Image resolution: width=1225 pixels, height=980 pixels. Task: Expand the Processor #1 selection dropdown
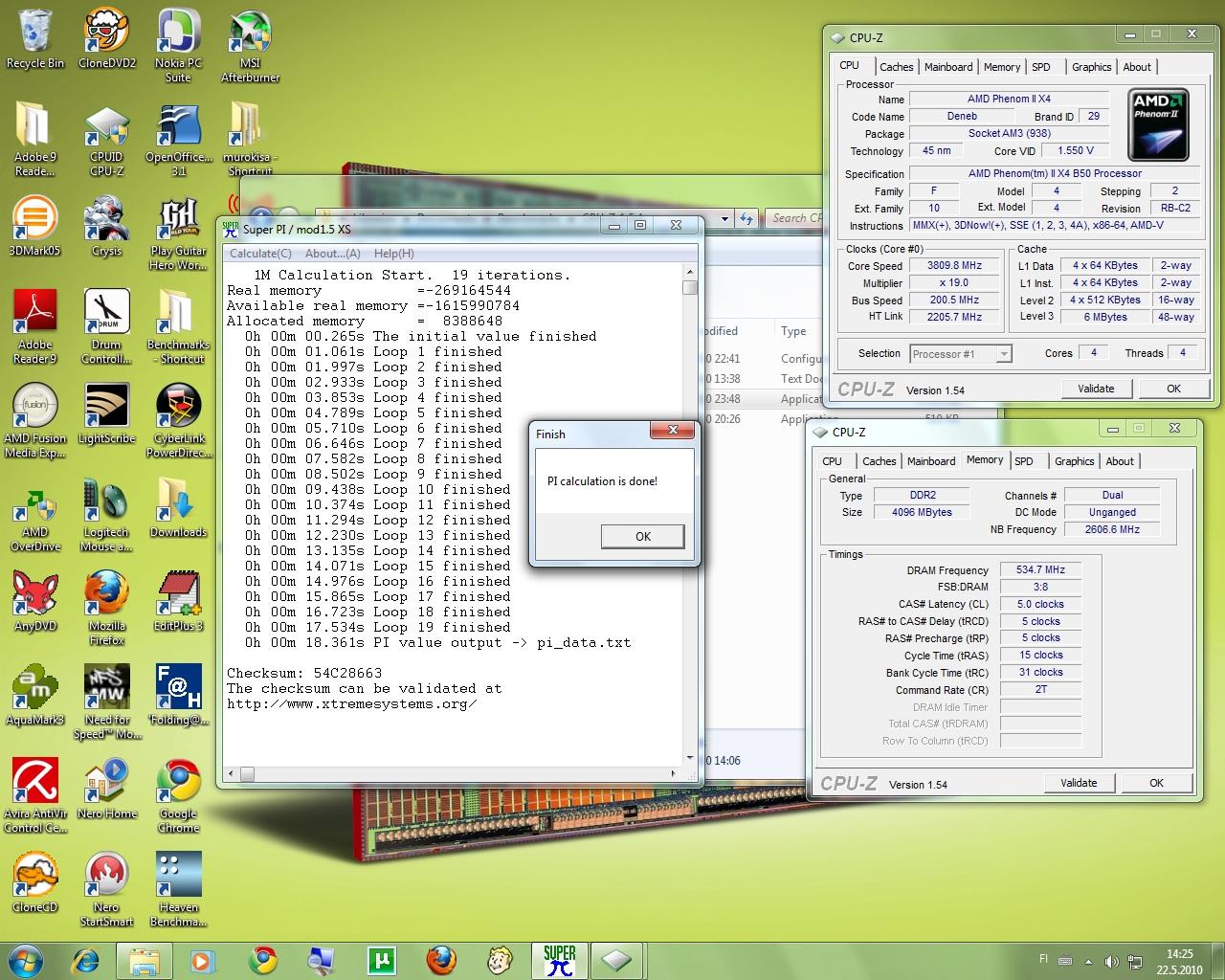coord(1003,354)
